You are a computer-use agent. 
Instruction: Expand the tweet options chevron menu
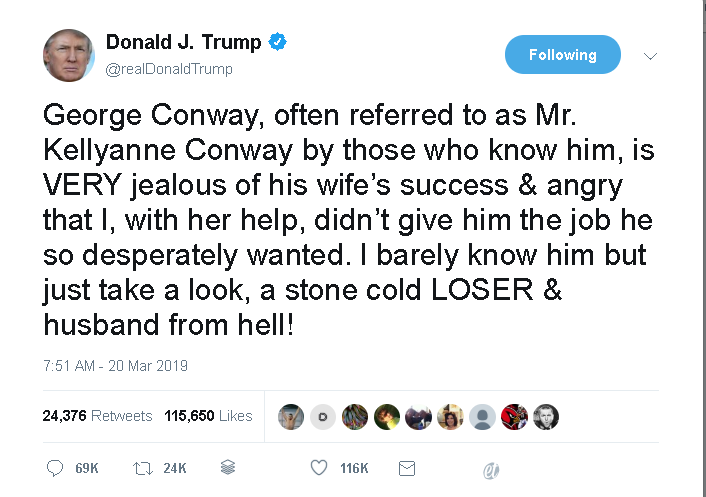651,56
